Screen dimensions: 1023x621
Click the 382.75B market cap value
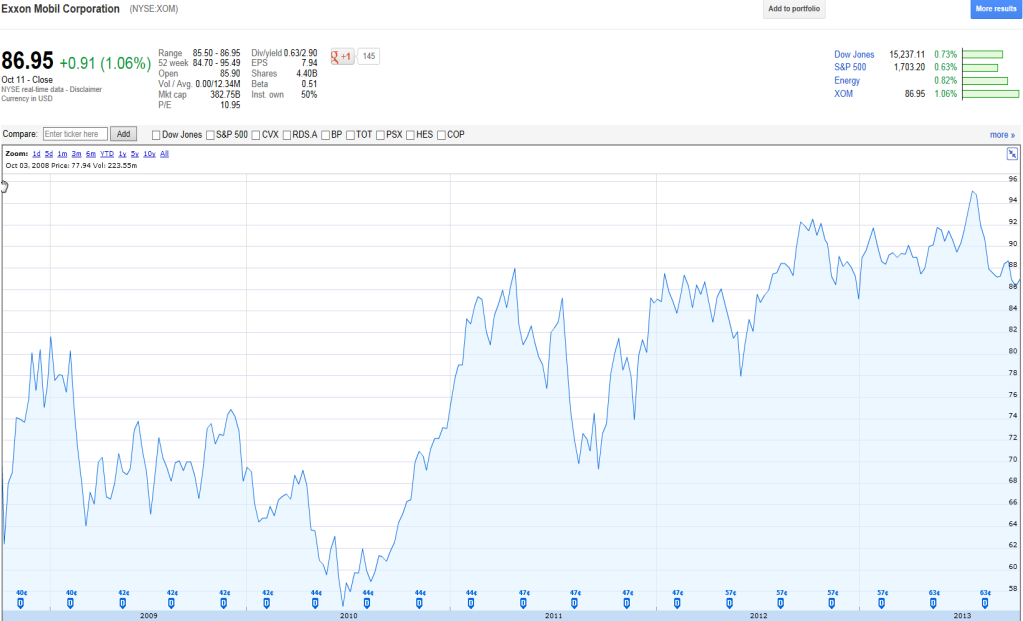click(x=225, y=95)
